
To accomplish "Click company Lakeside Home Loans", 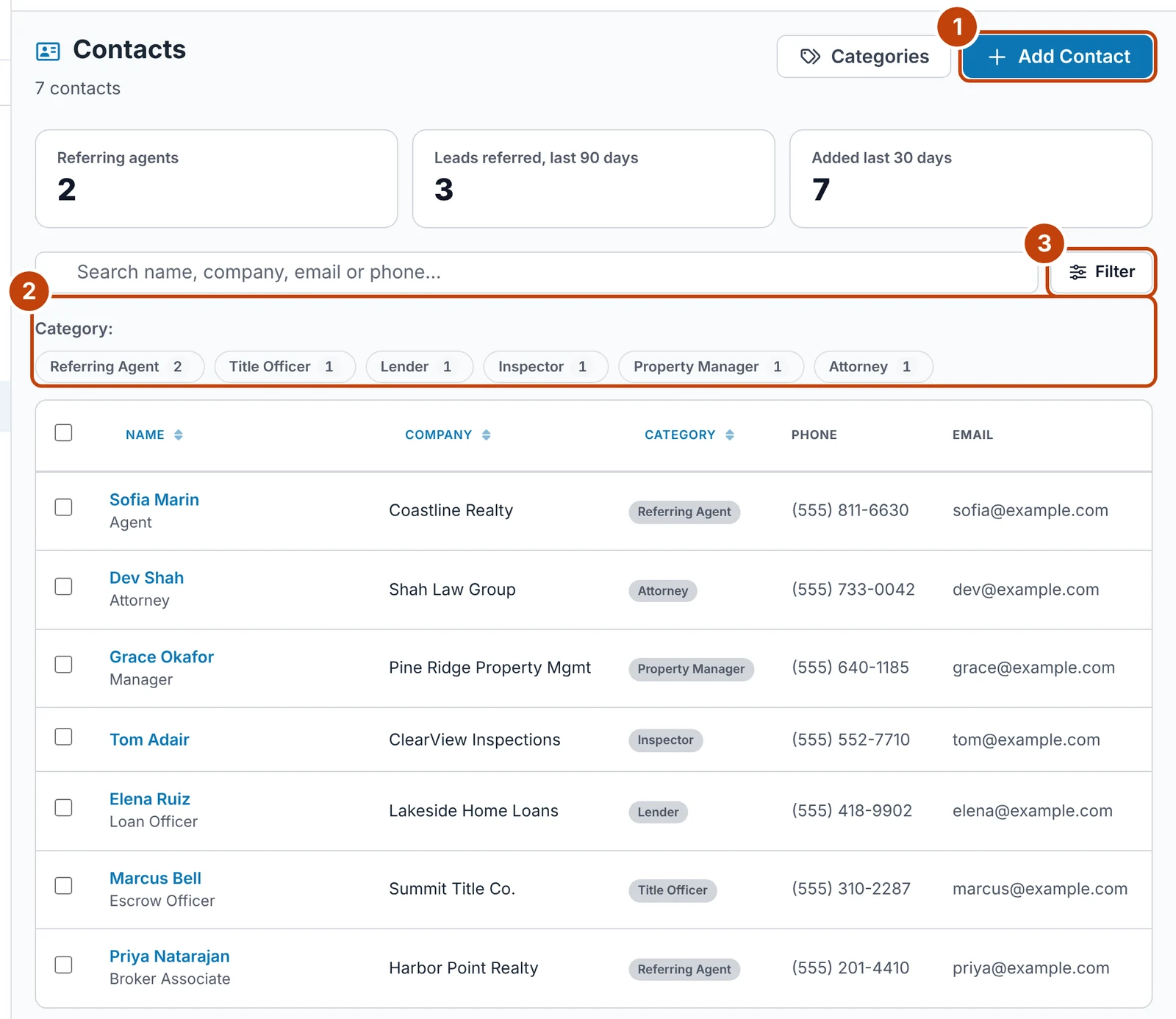I will [x=474, y=811].
